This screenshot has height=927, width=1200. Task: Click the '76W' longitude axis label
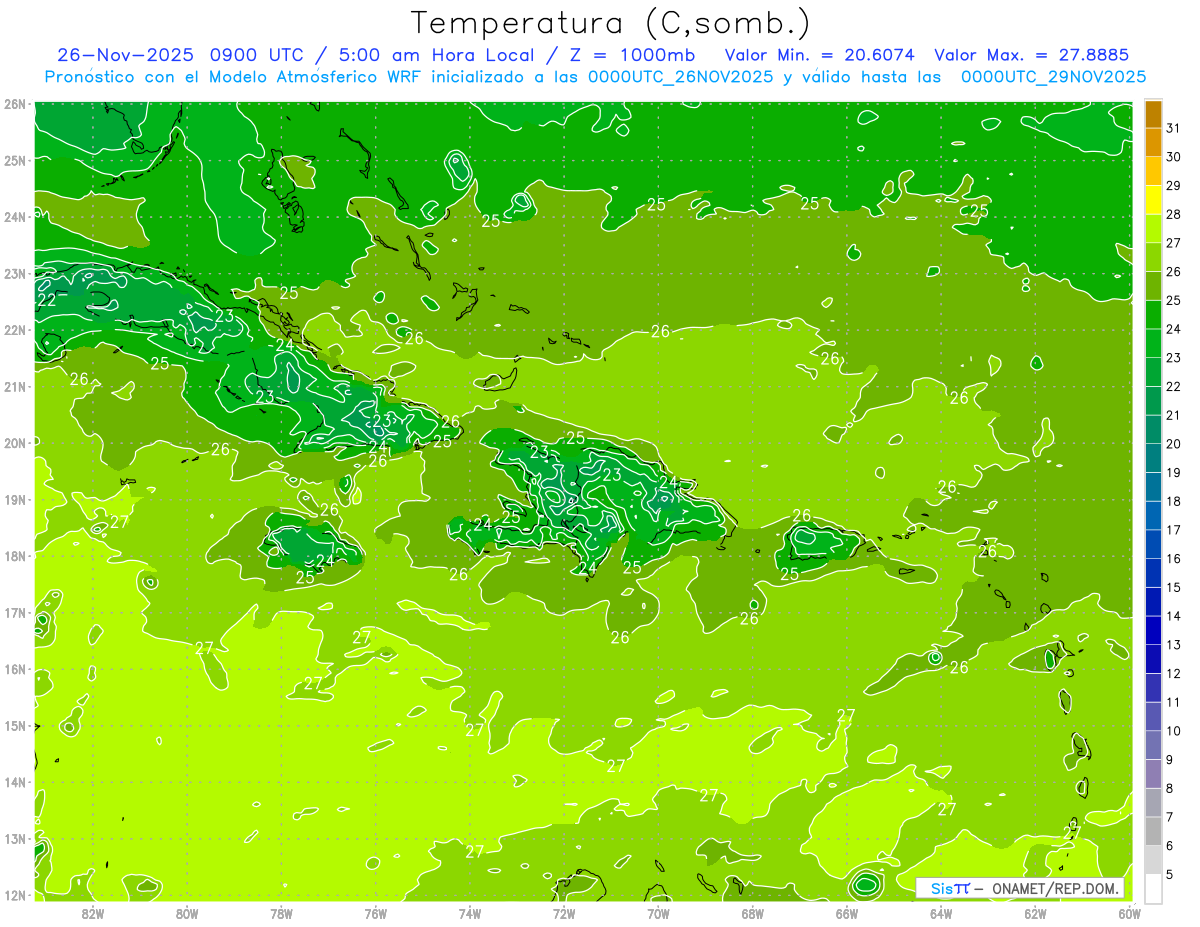375,914
